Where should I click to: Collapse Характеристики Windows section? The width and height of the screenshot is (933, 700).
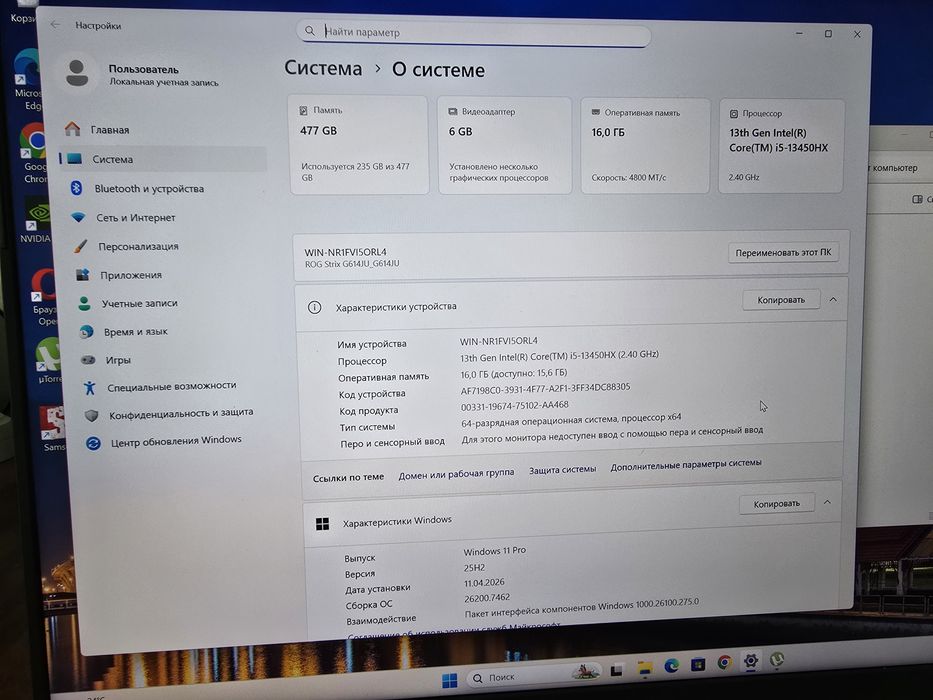pos(828,502)
